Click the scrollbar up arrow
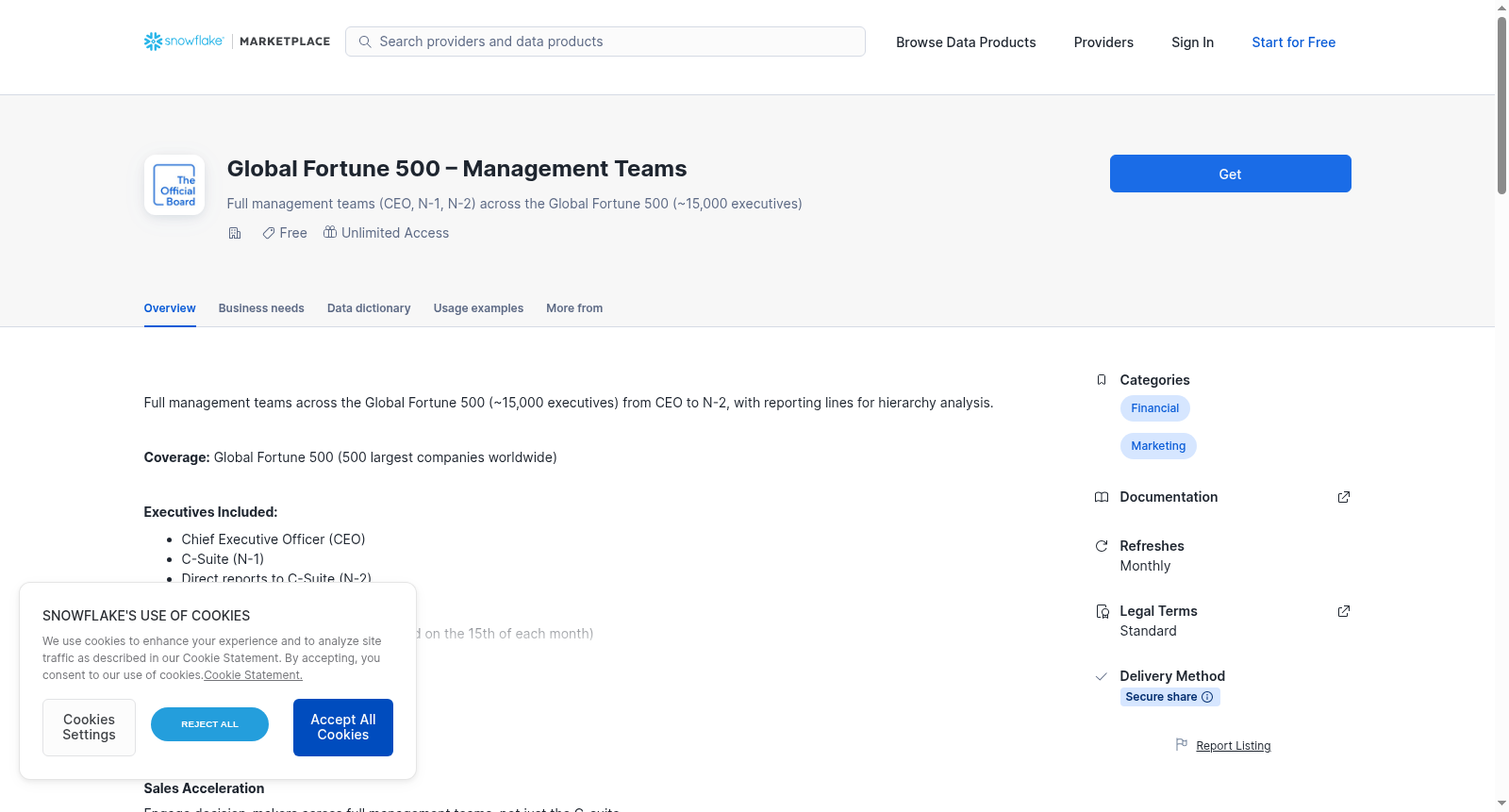This screenshot has width=1509, height=812. [1501, 8]
